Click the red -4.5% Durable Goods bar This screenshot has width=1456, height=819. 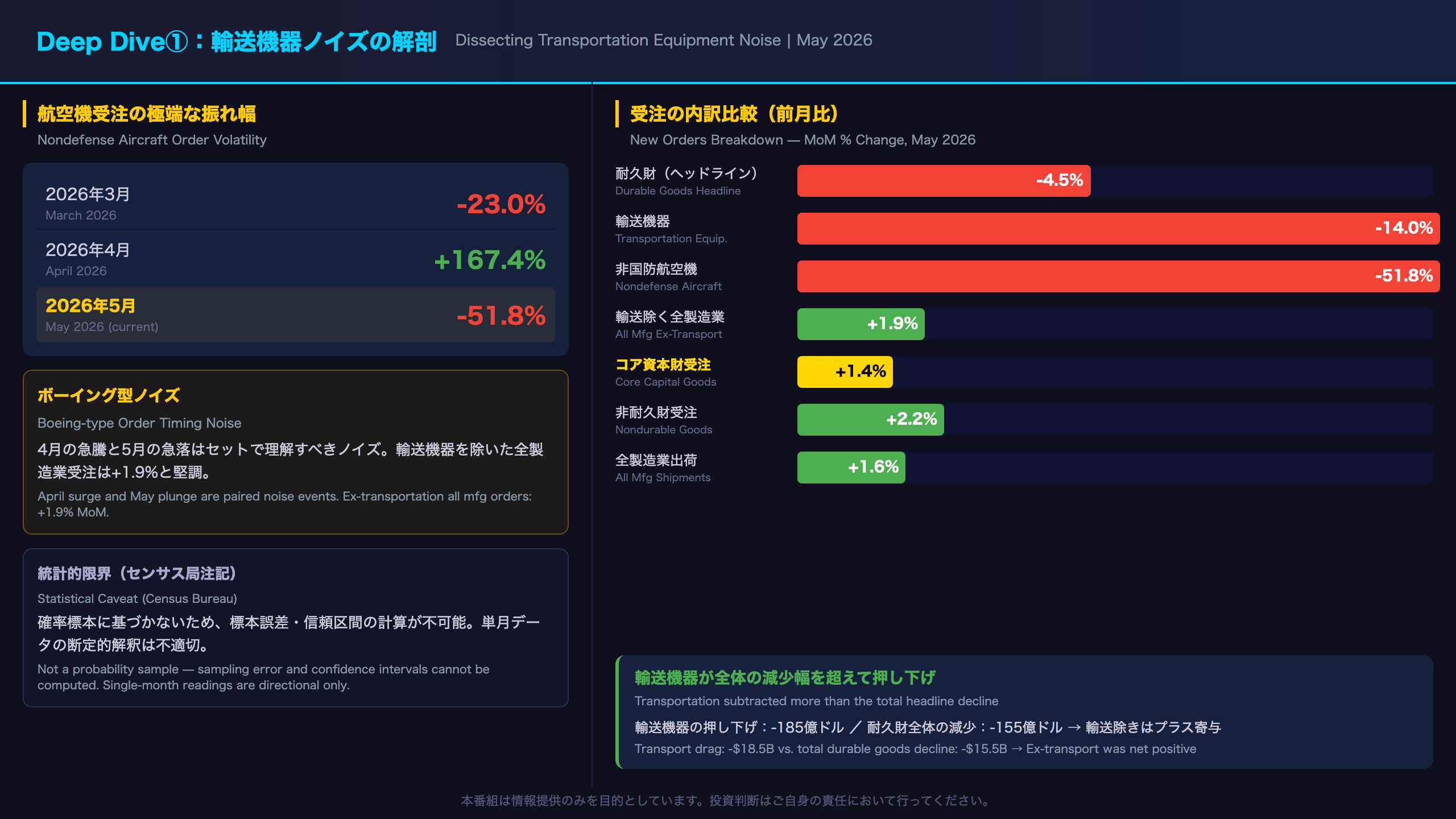(944, 181)
